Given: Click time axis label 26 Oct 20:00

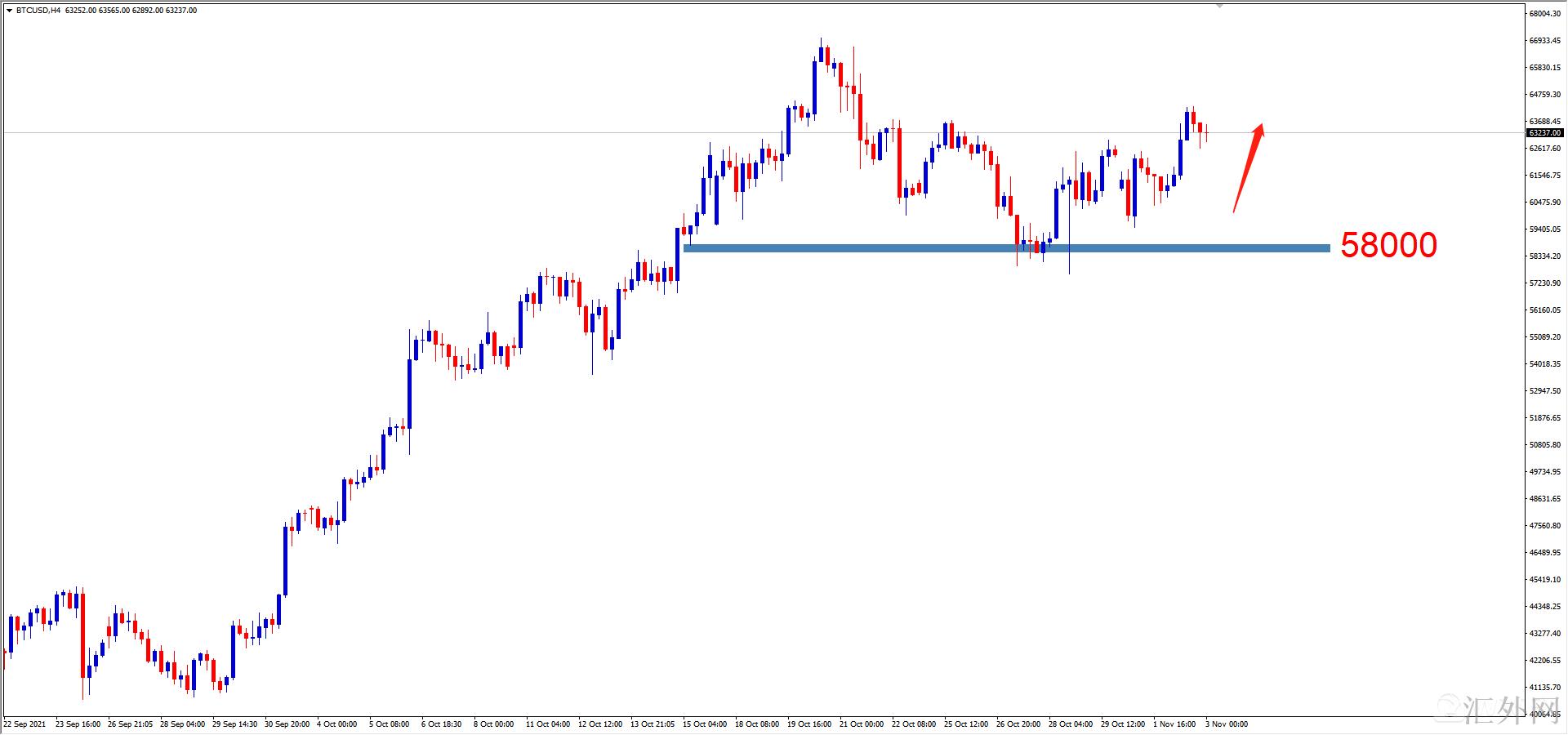Looking at the screenshot, I should point(1018,724).
